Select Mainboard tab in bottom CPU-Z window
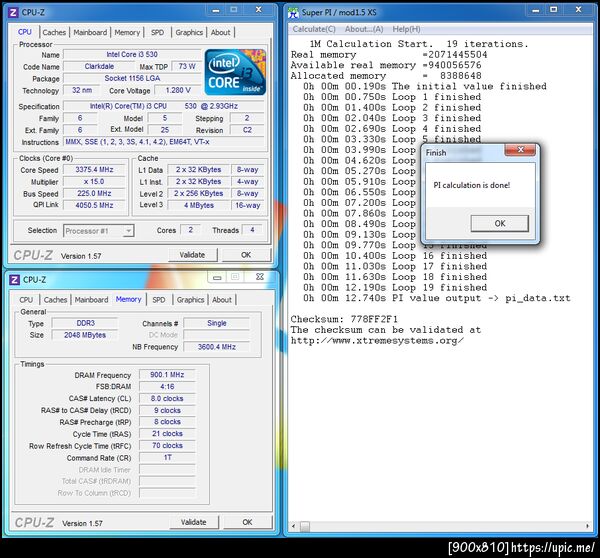 91,300
